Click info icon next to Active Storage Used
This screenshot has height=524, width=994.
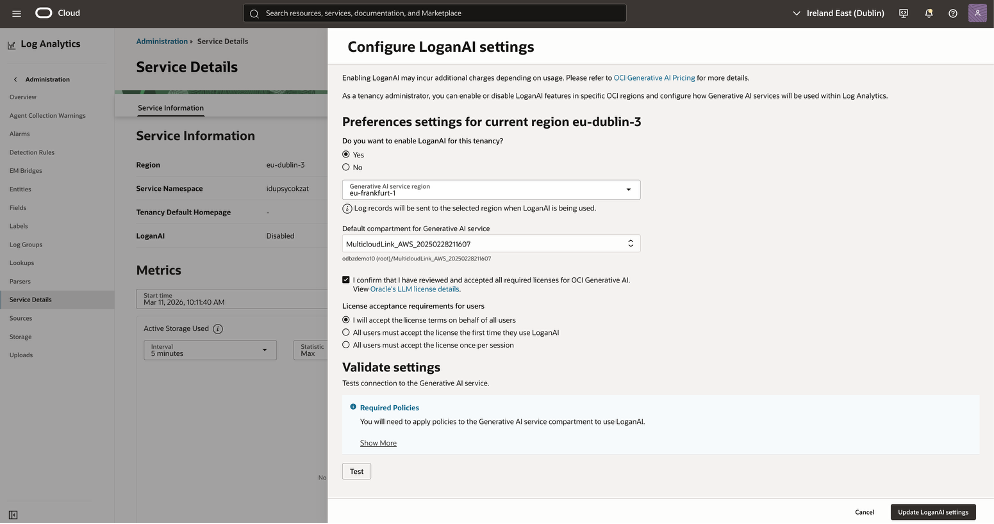pyautogui.click(x=217, y=329)
